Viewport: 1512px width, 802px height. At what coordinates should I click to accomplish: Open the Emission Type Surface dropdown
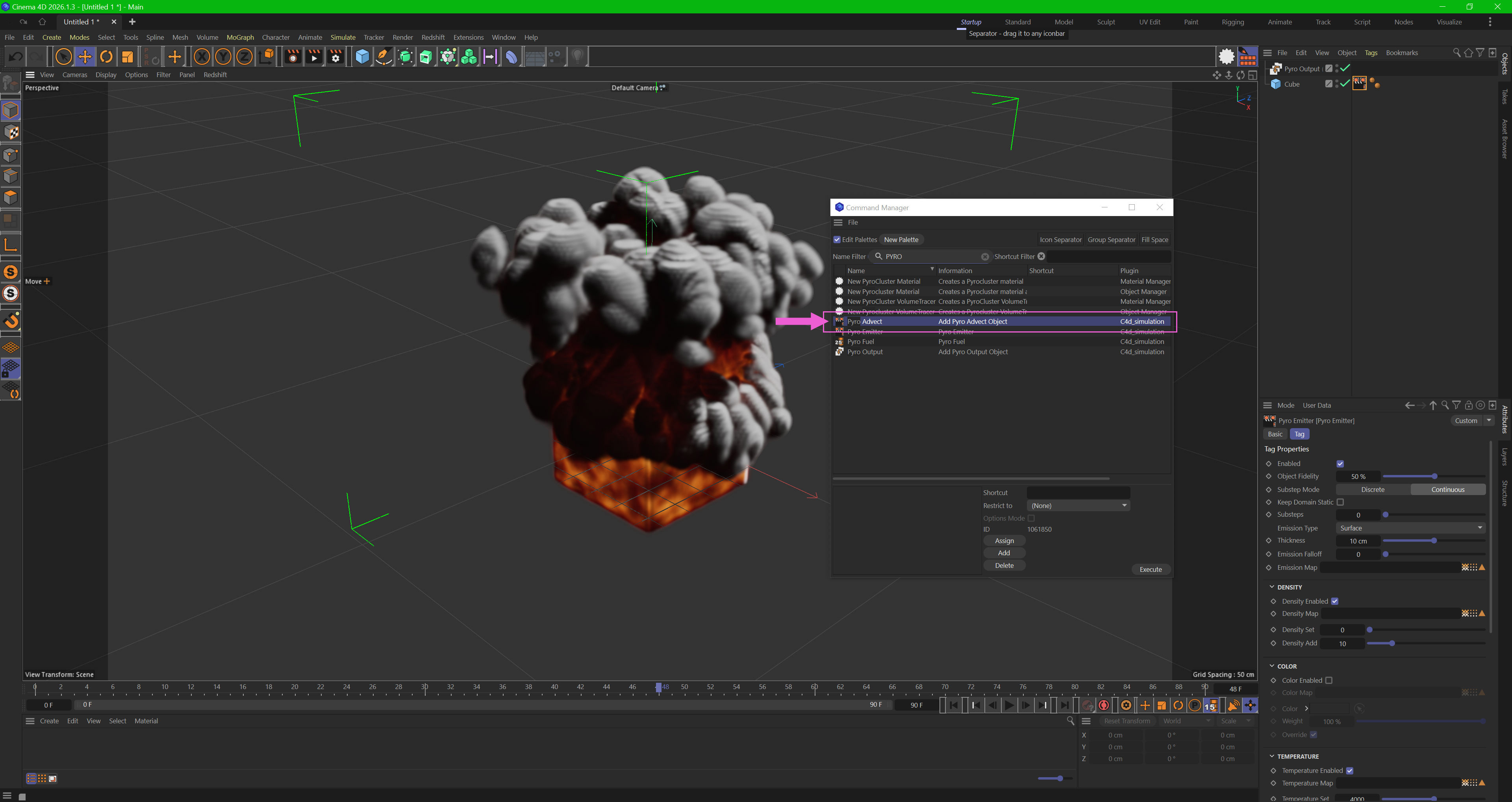tap(1410, 528)
